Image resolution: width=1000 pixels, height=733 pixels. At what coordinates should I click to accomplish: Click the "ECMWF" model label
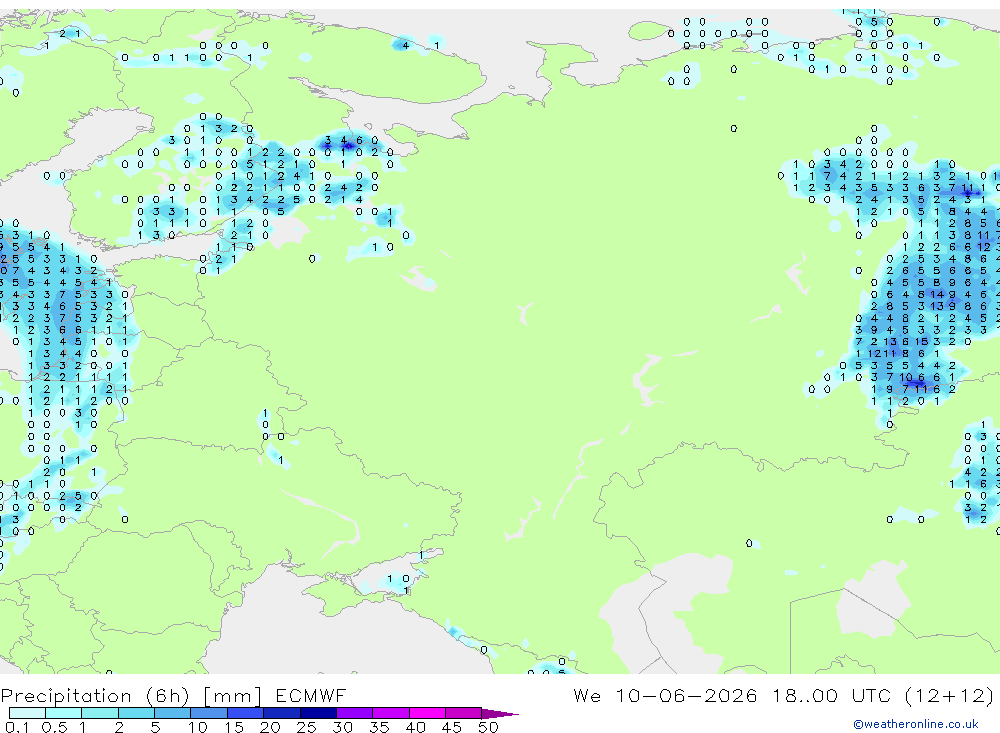tap(311, 696)
